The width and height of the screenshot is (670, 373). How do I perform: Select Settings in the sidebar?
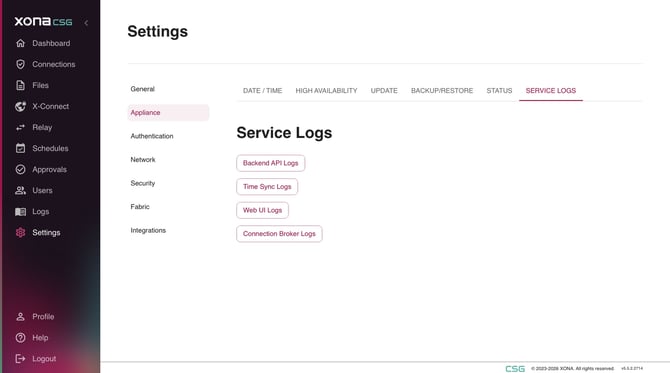46,233
